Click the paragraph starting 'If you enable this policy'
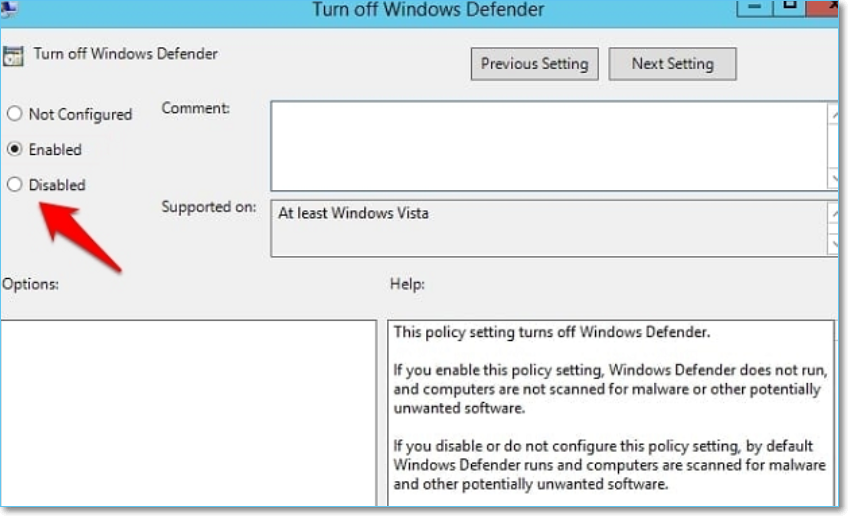The width and height of the screenshot is (848, 516). click(x=610, y=389)
